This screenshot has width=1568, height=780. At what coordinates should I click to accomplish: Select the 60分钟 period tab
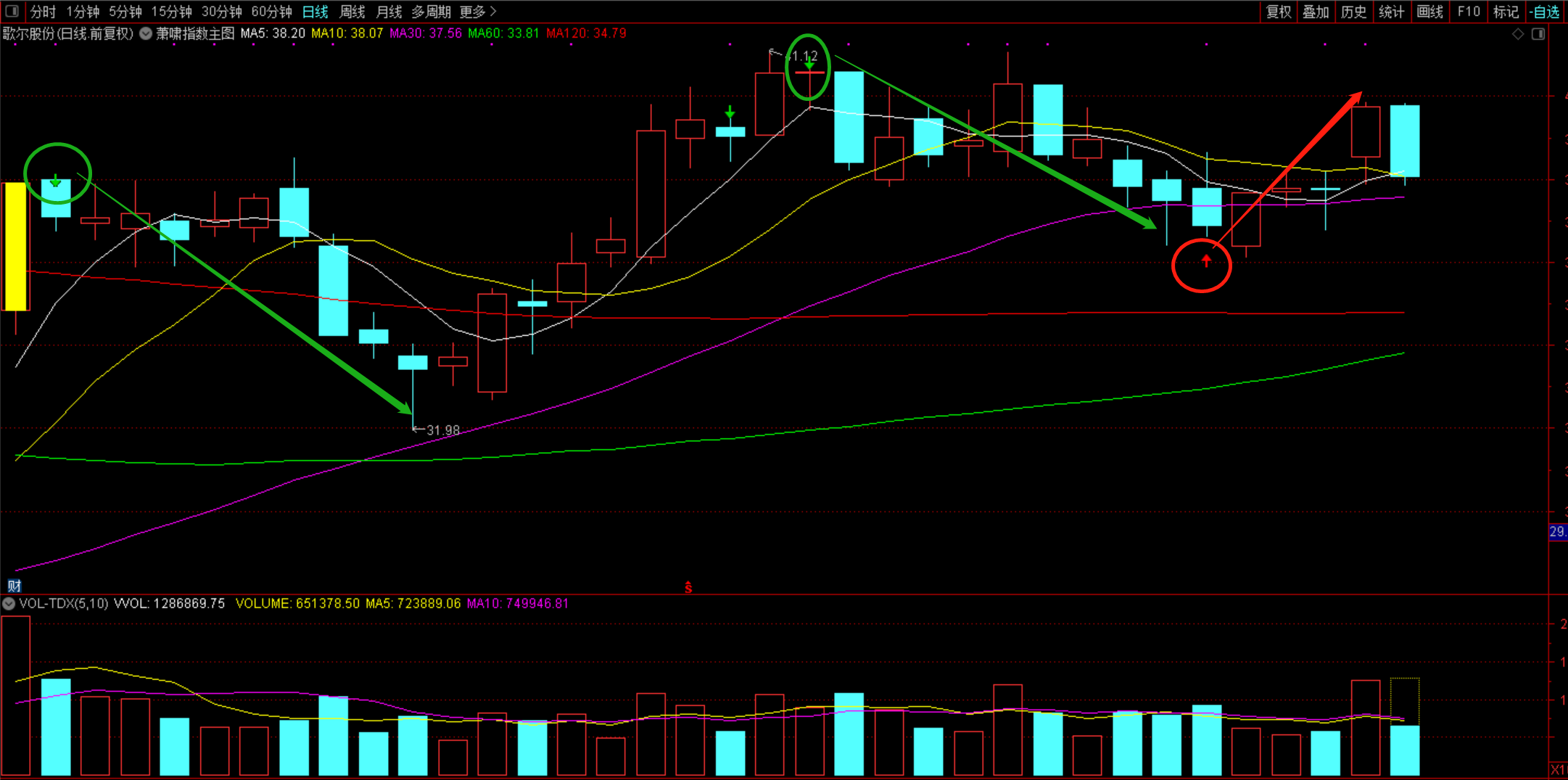click(271, 12)
